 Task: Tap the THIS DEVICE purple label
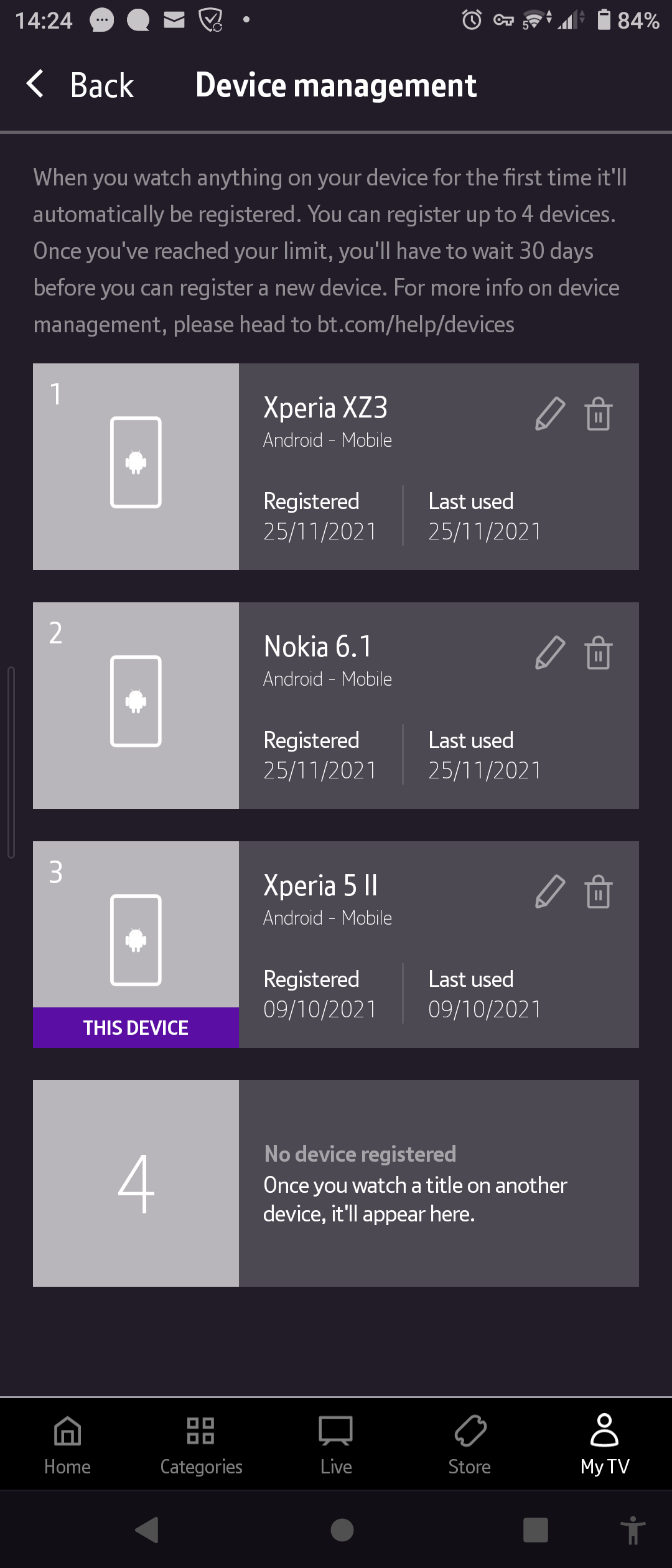pos(136,1027)
